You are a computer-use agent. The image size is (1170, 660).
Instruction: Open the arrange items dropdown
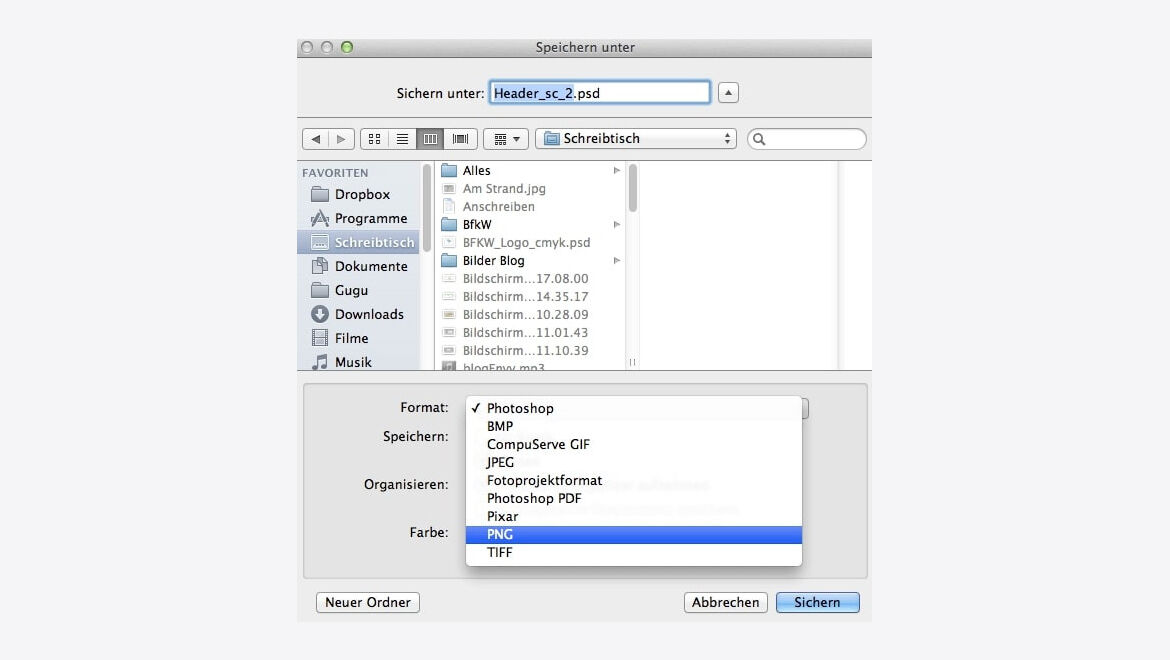pos(506,139)
